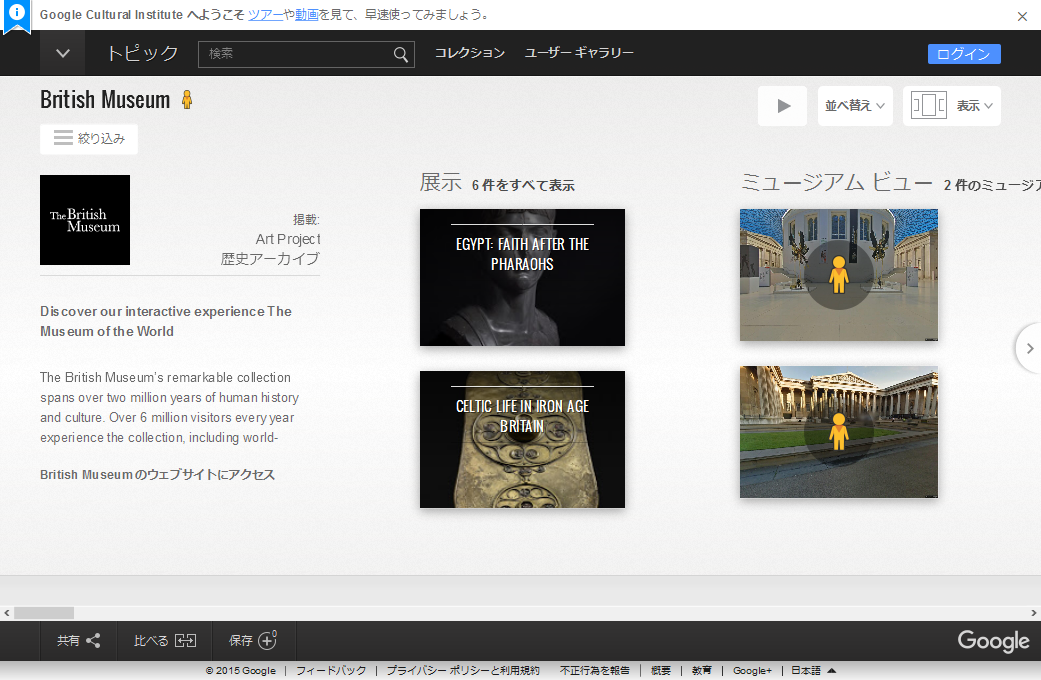Open the language selector in footer
Image resolution: width=1041 pixels, height=680 pixels.
pos(813,671)
